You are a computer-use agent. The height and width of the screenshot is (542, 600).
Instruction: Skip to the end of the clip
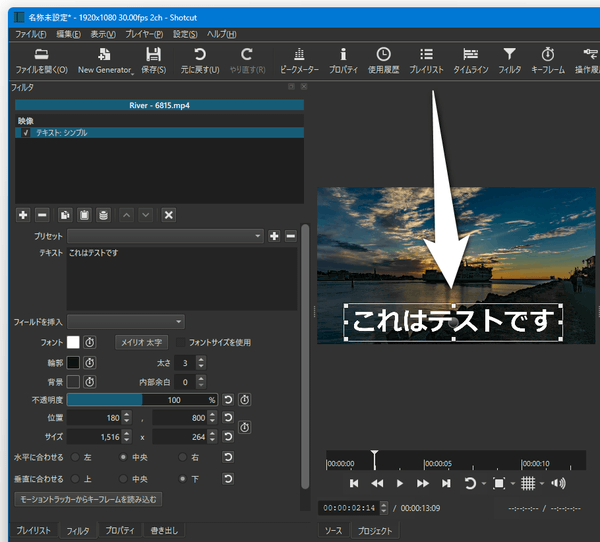tap(446, 483)
